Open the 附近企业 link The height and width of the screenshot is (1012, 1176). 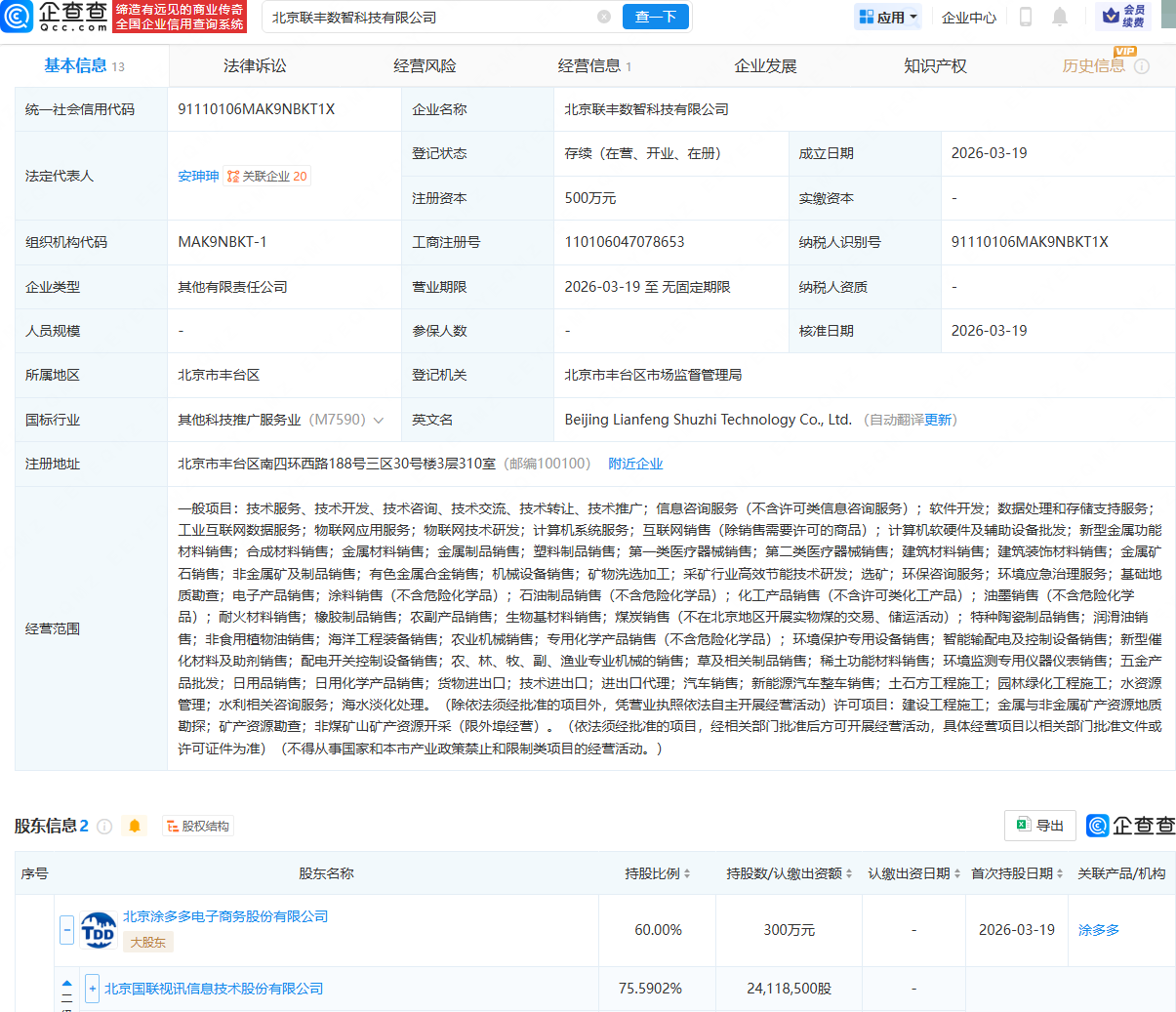(x=635, y=463)
